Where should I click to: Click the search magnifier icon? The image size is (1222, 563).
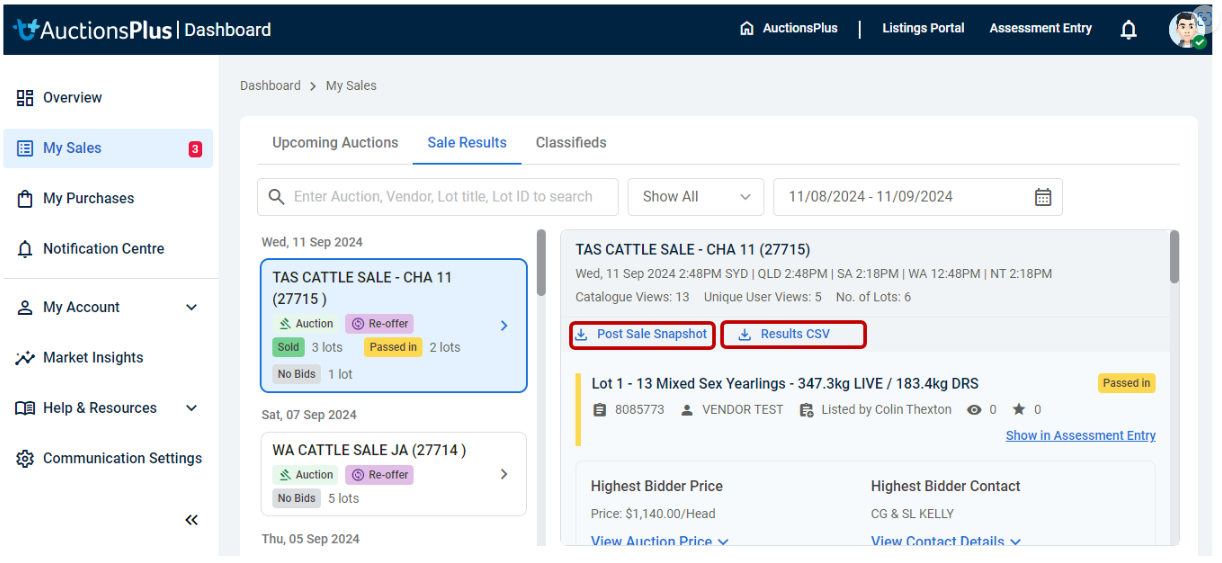coord(276,197)
